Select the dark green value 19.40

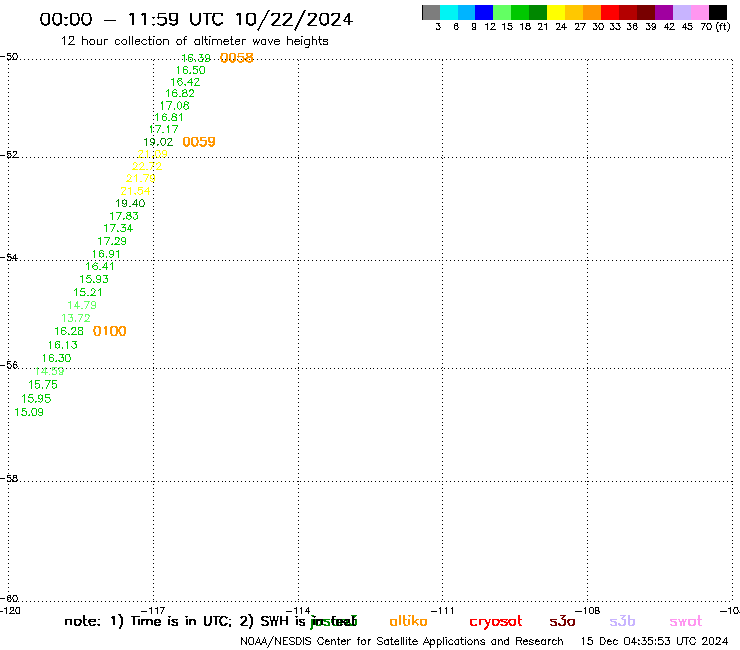point(130,203)
